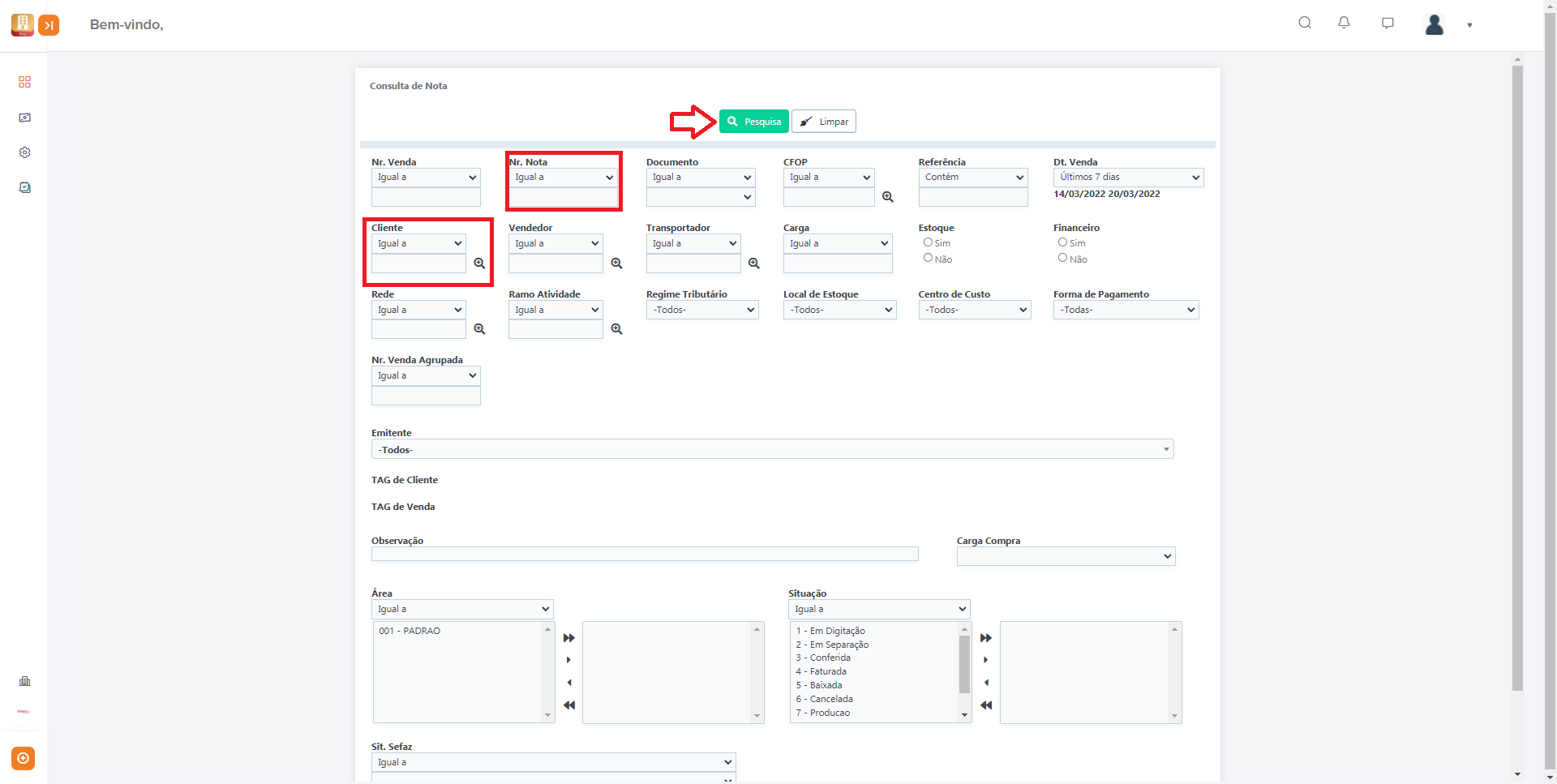Click the CFOP lookup magnifier icon
Viewport: 1557px width, 784px height.
[x=888, y=197]
